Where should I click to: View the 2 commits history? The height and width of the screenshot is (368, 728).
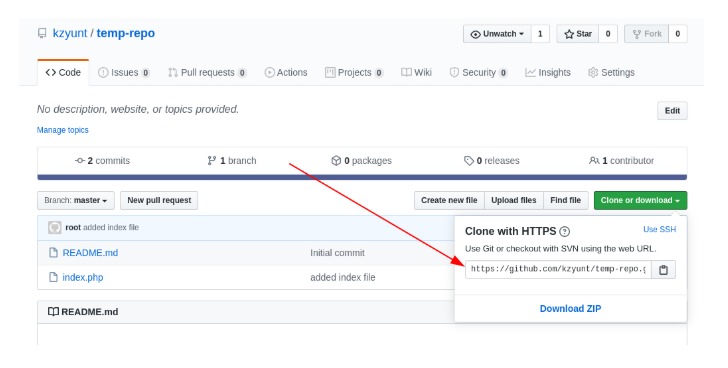(103, 161)
